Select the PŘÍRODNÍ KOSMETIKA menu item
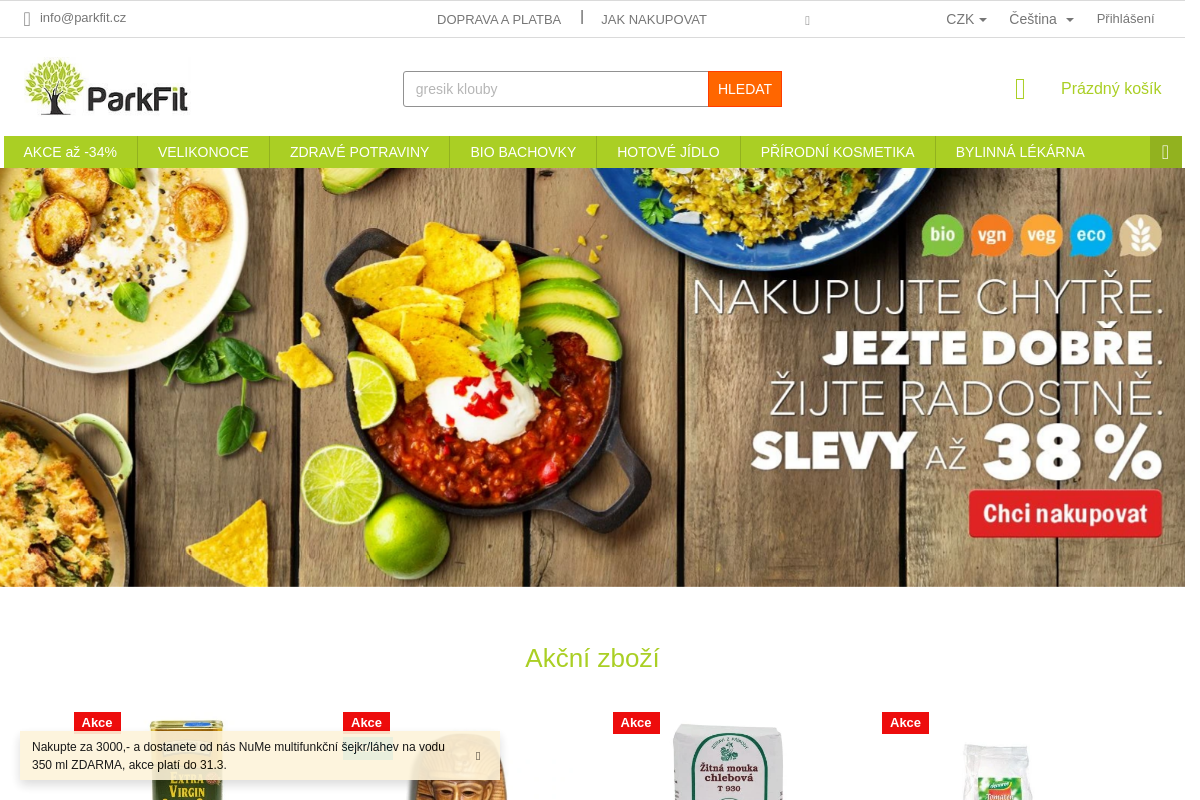 pos(837,152)
